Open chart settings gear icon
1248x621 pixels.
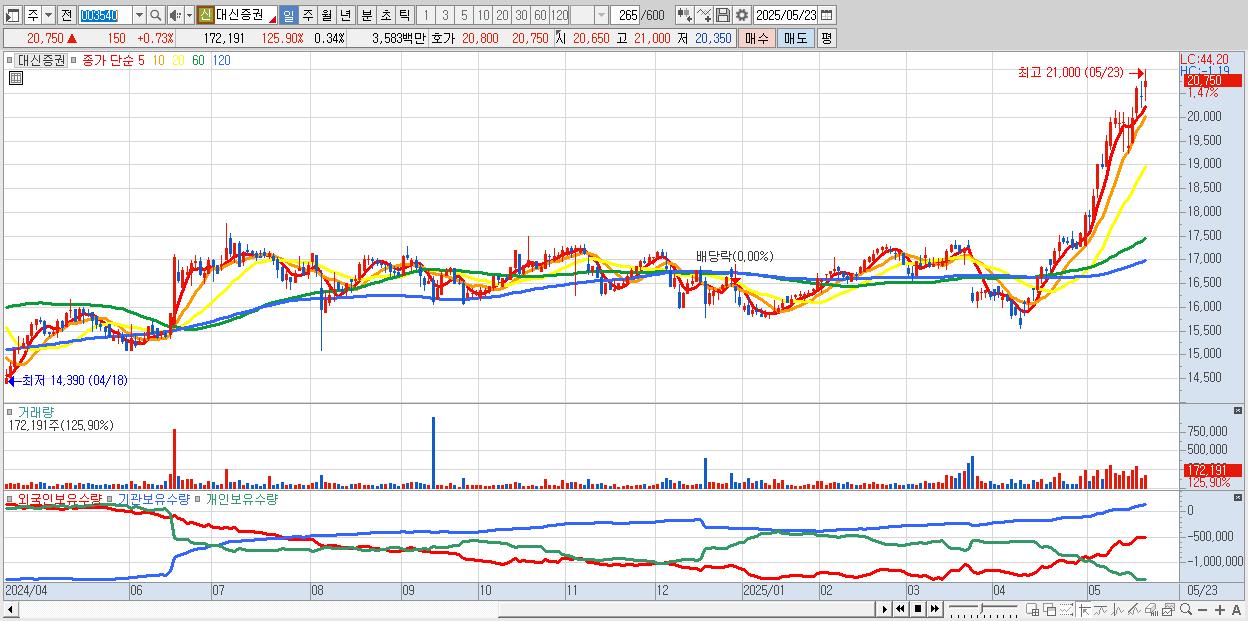click(x=741, y=15)
